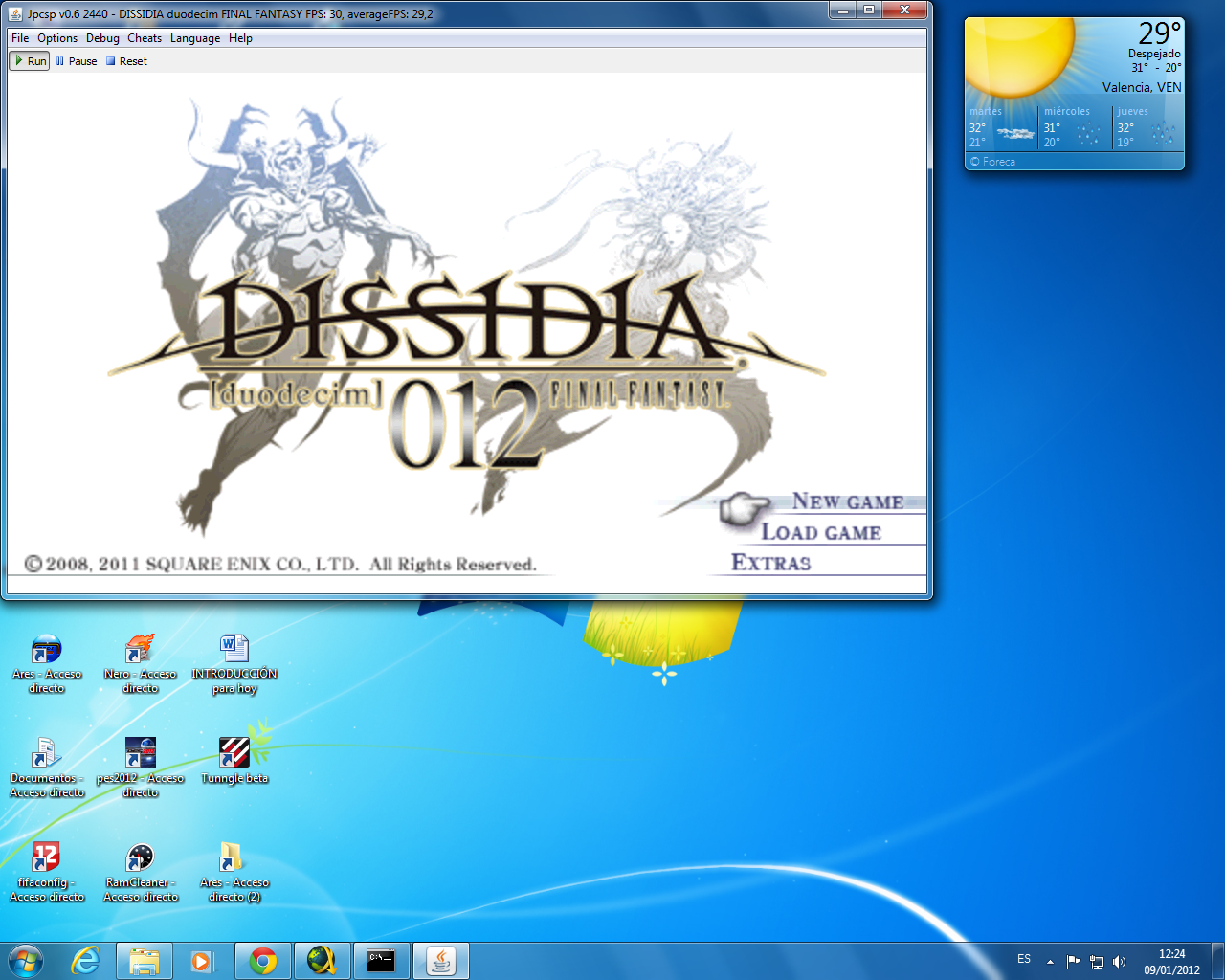Select the INTRODUCCIÓN para hoy Word document
The height and width of the screenshot is (980, 1225).
pyautogui.click(x=234, y=664)
